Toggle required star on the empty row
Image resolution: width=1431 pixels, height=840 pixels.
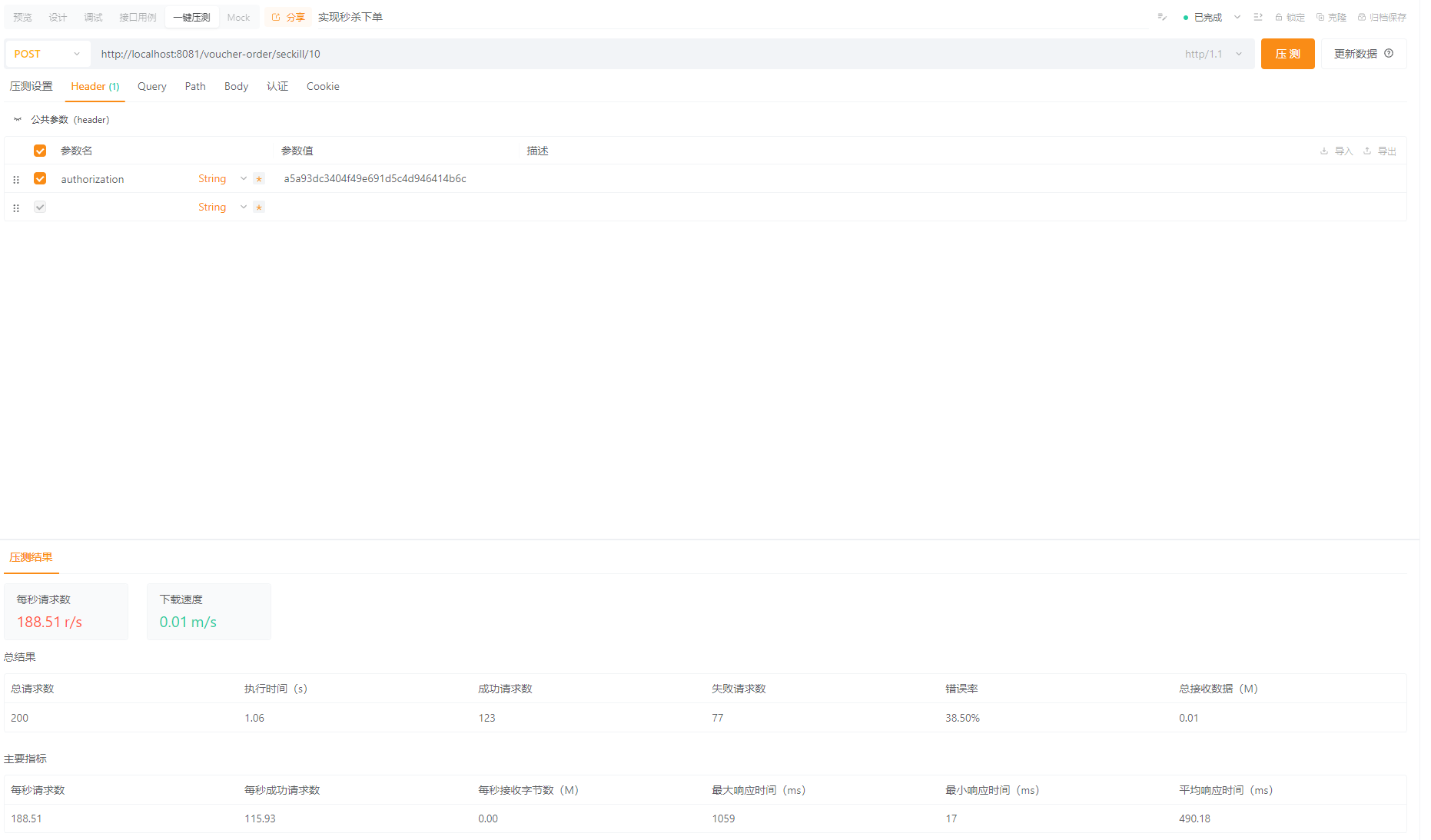point(259,208)
